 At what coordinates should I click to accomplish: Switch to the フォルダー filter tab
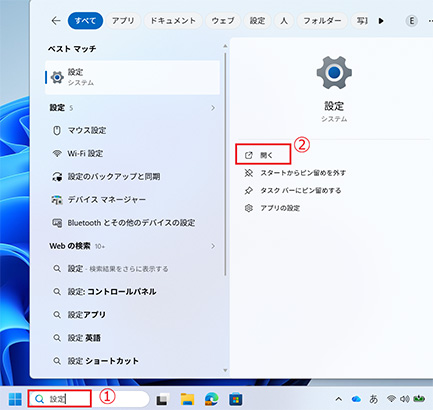pos(322,21)
